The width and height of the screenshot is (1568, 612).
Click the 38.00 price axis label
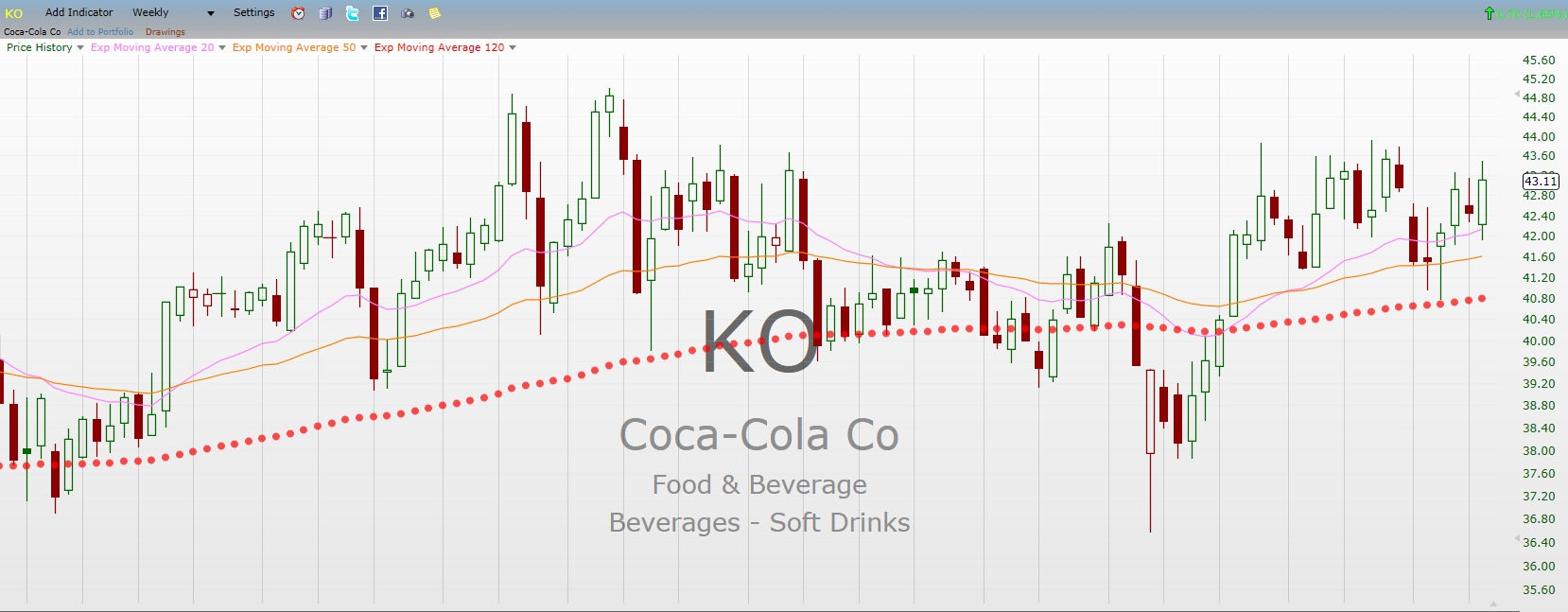click(1539, 450)
